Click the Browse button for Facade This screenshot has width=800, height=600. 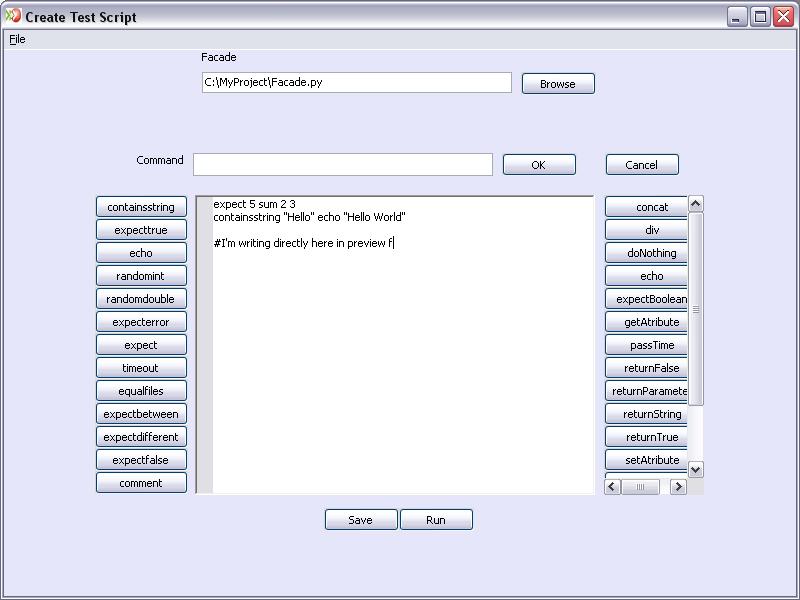tap(557, 84)
